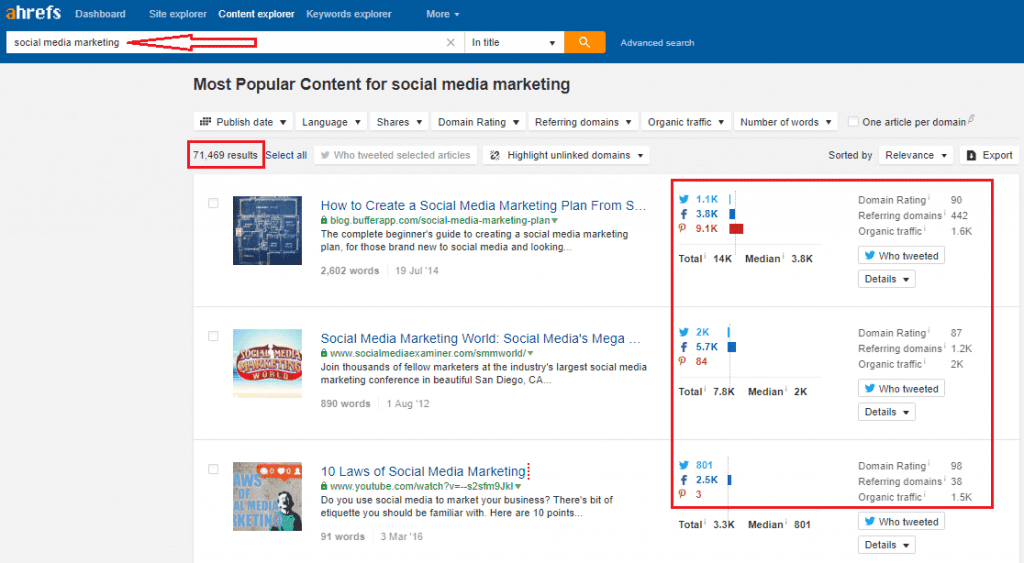Screen dimensions: 1024x563
Task: Expand Details for the Social Media Marketing World result
Action: tap(886, 412)
